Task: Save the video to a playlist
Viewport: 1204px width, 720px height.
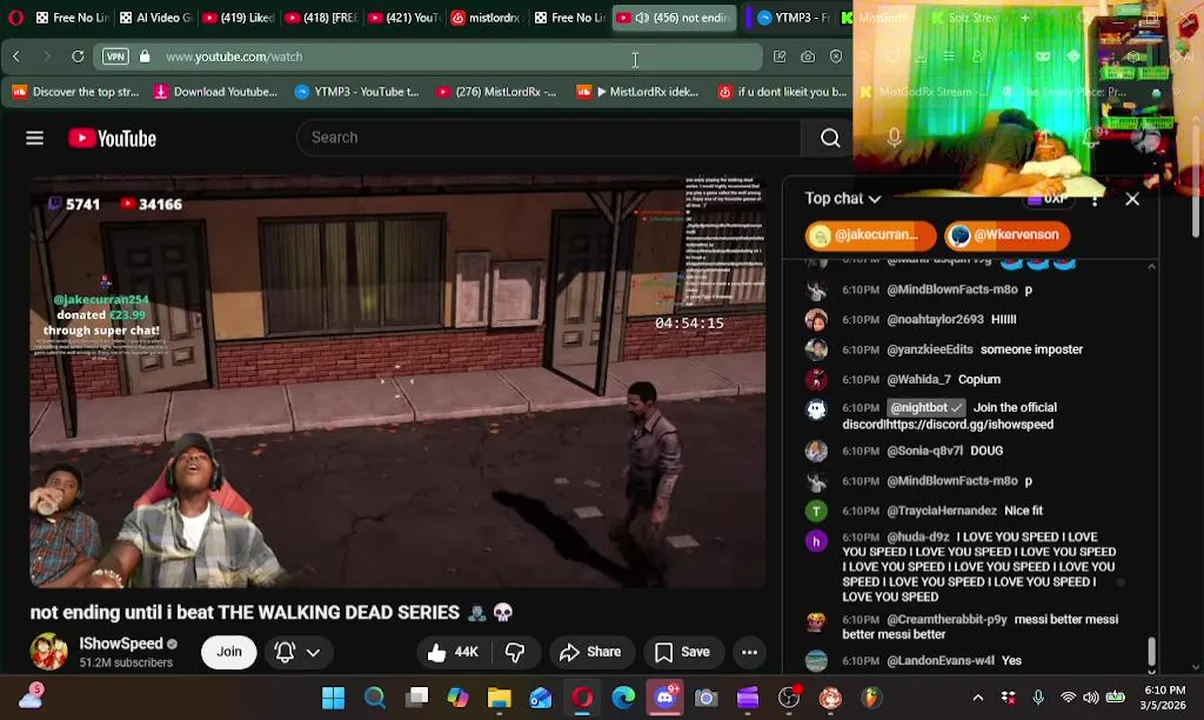Action: click(682, 652)
